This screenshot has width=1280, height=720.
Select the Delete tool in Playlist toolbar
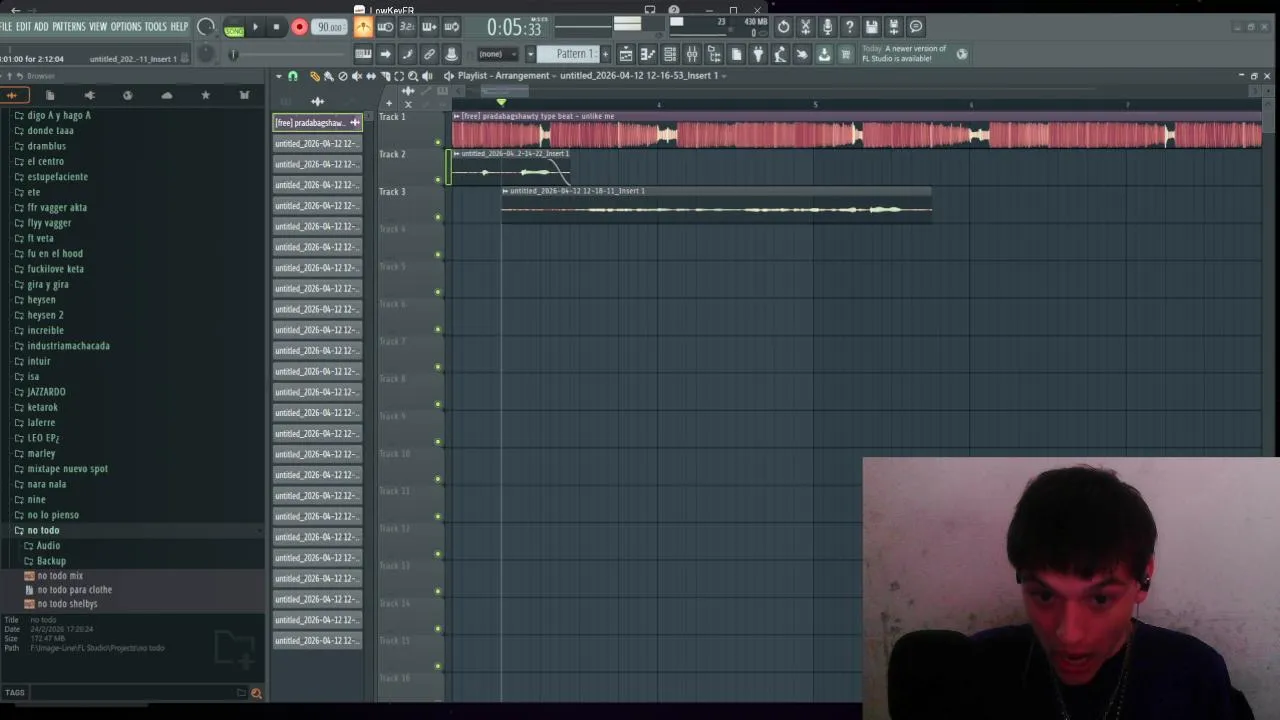pos(342,76)
